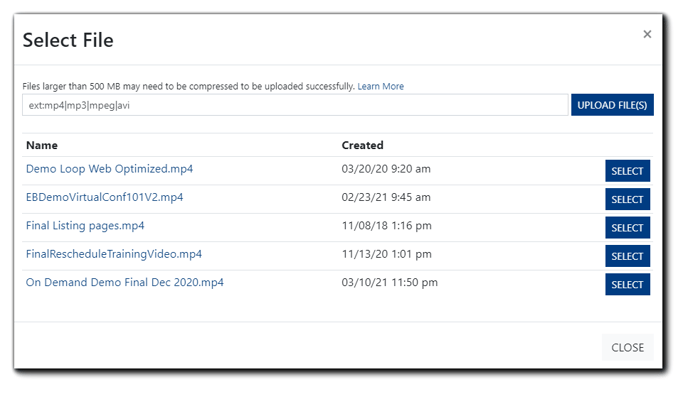Close the Select File dialog with the X icon
Image resolution: width=688 pixels, height=394 pixels.
647,34
